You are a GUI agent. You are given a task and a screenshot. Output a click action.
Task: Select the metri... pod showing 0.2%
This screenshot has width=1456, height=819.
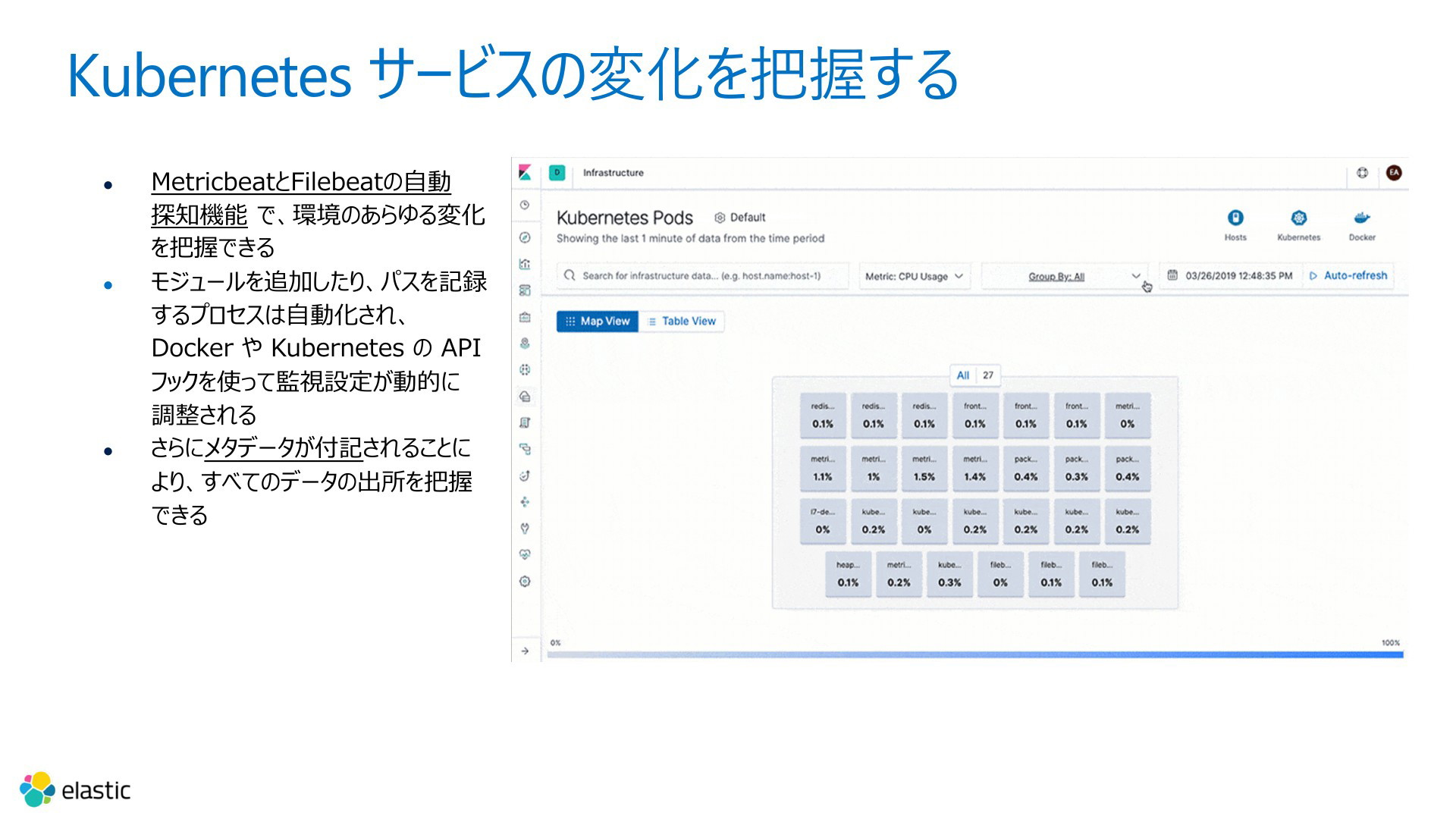(x=899, y=574)
